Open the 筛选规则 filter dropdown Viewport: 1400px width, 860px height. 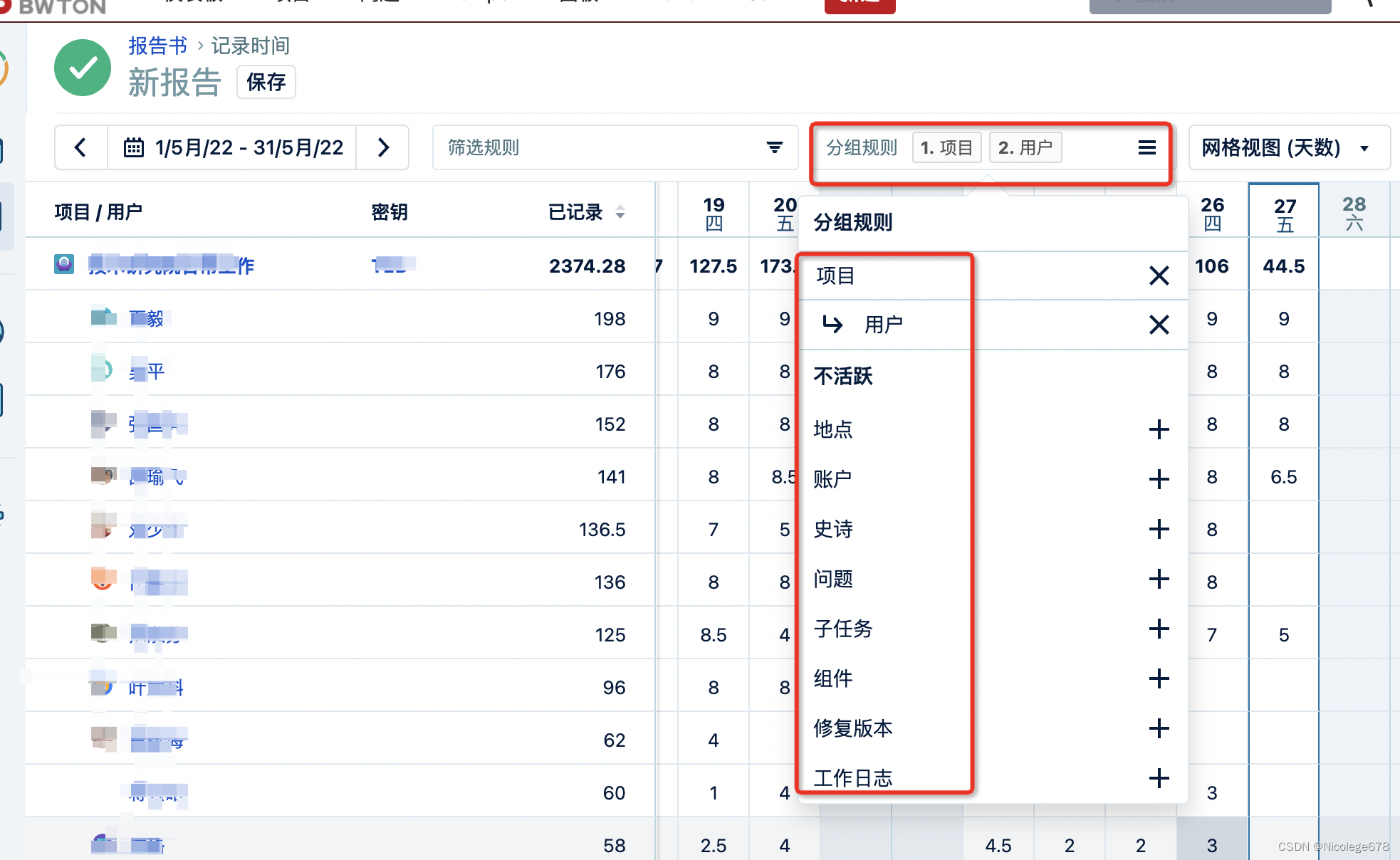(x=615, y=147)
